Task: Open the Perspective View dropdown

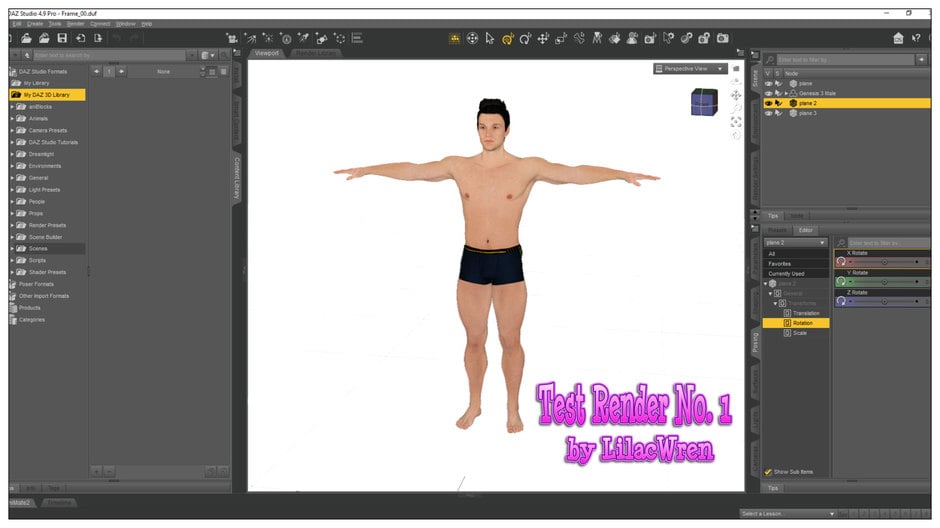Action: [690, 69]
